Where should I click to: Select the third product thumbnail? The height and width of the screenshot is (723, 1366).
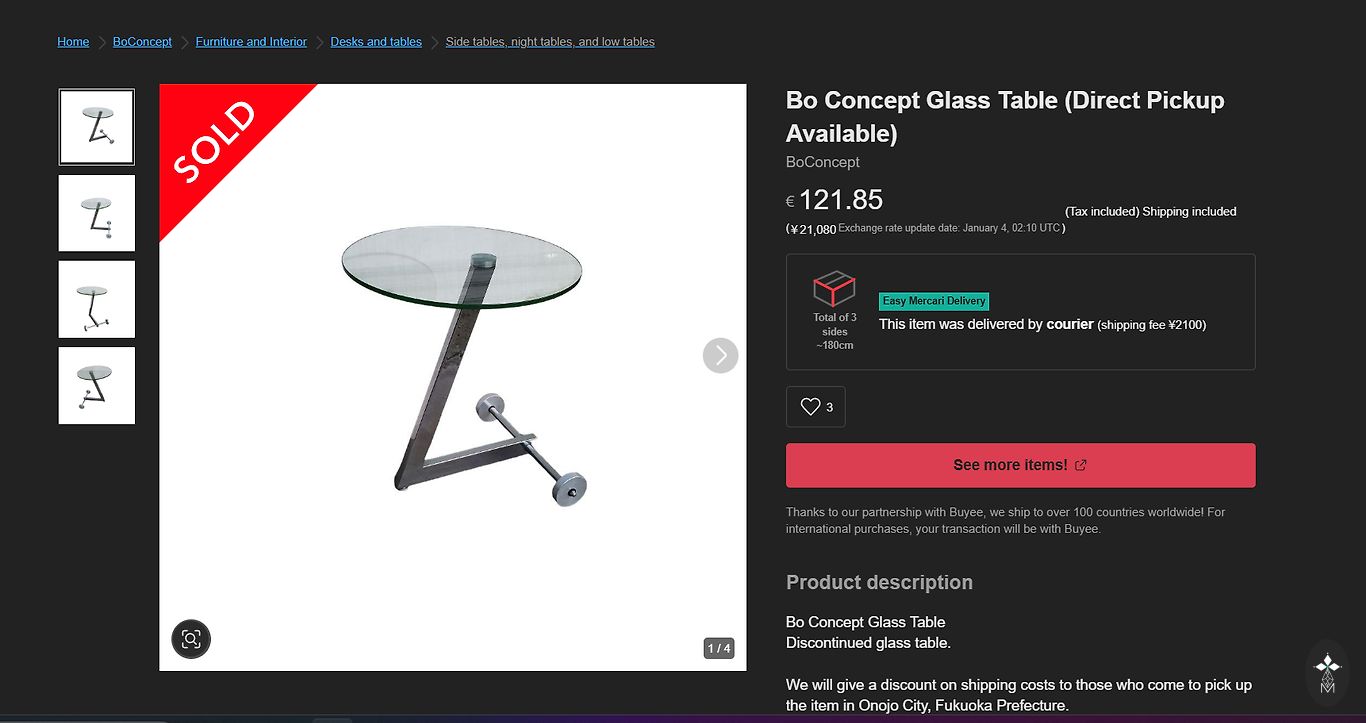[x=97, y=299]
